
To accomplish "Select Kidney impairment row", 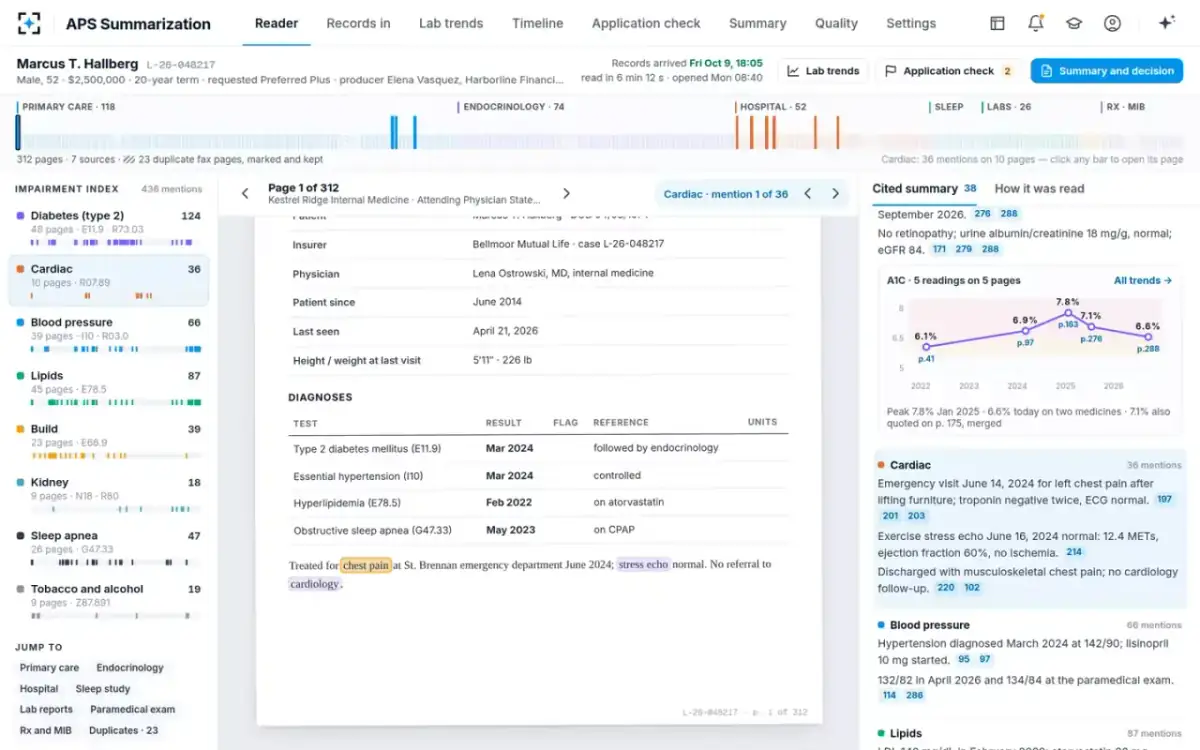I will (109, 495).
